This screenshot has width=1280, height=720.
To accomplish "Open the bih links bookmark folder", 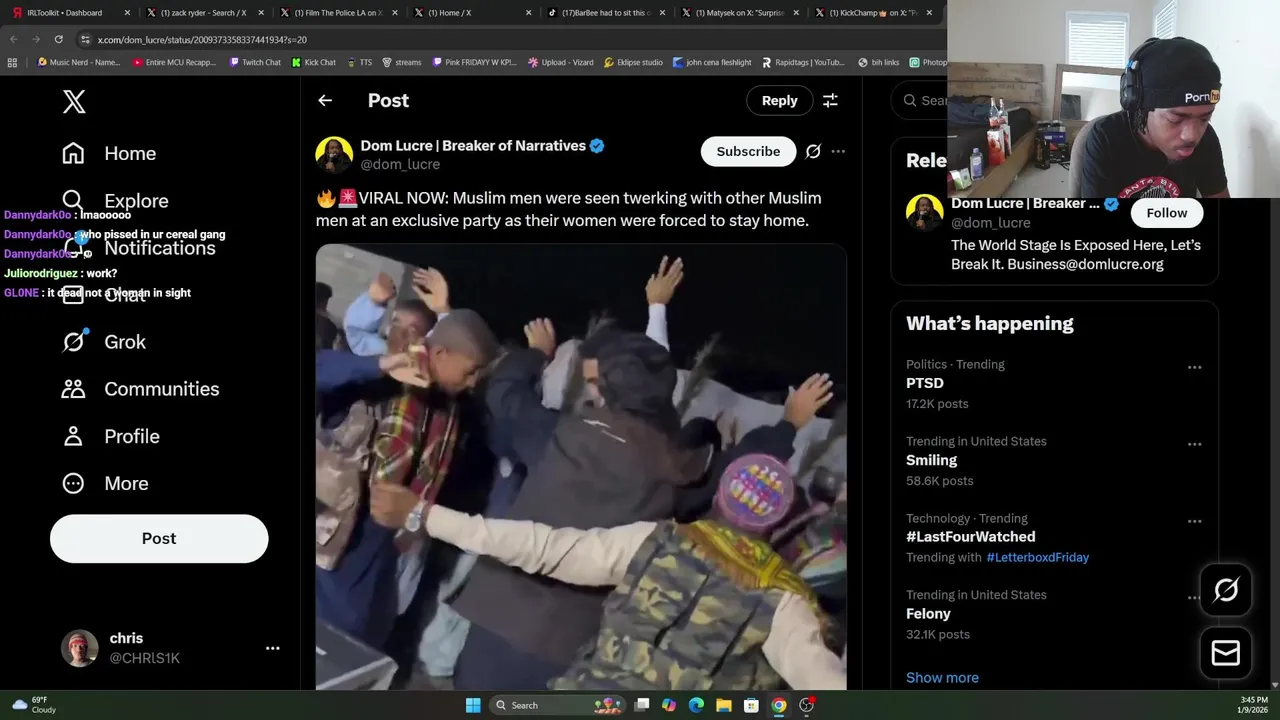I will coord(879,62).
